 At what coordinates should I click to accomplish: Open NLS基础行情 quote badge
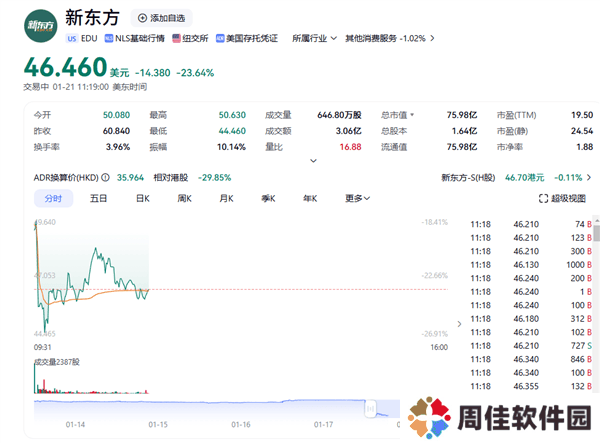[x=135, y=38]
